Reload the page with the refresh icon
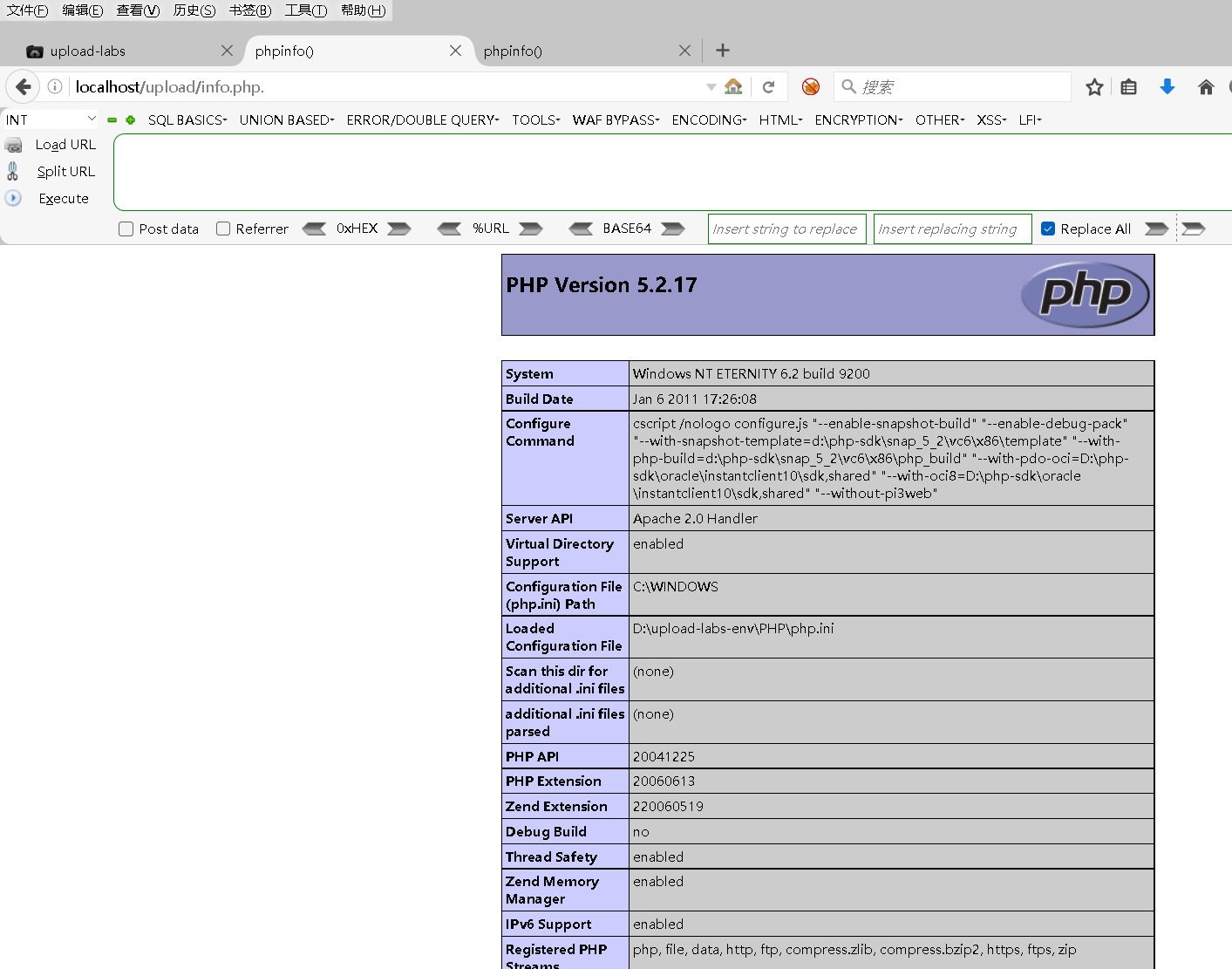 (768, 86)
